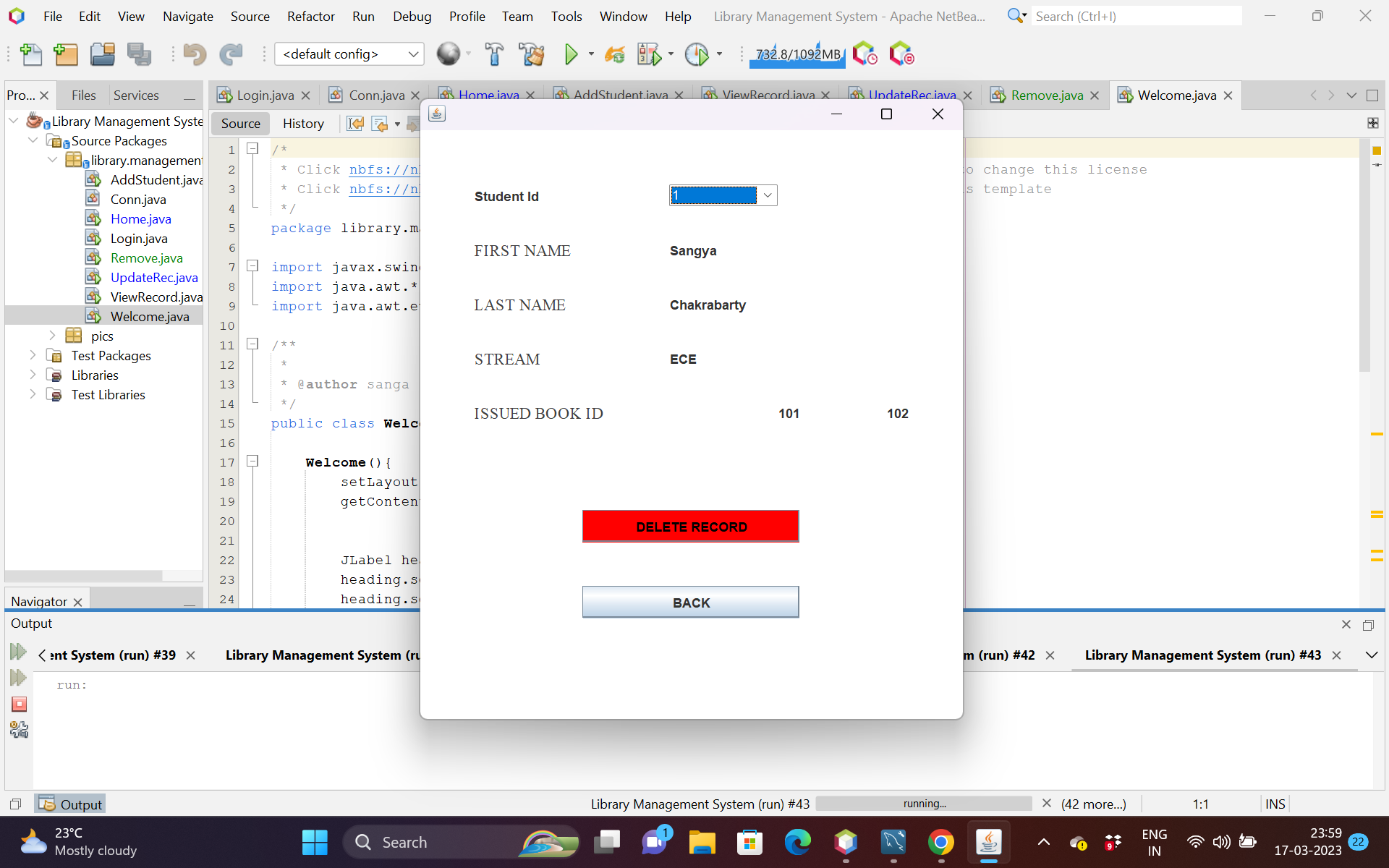The height and width of the screenshot is (868, 1389).
Task: Click the New Project toolbar icon
Action: click(65, 54)
